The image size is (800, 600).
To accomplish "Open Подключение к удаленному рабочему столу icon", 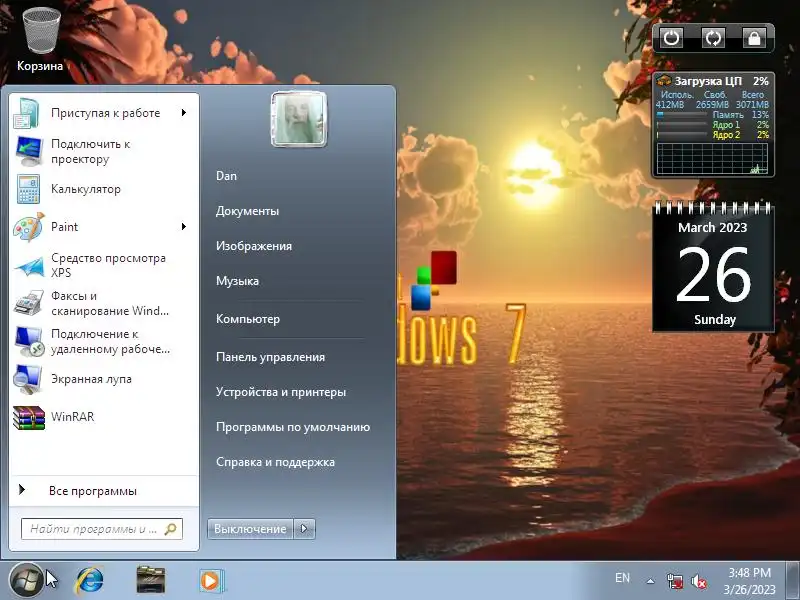I will click(29, 341).
